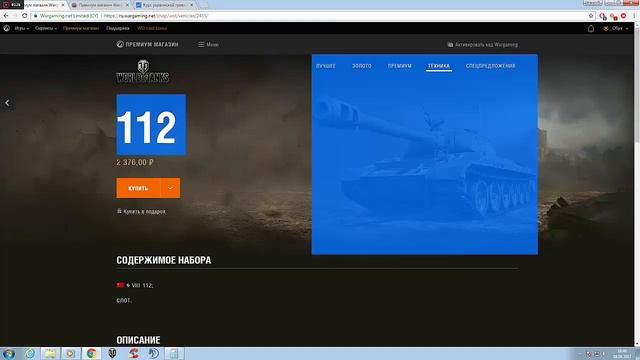Open the WG card bonus link
Image resolution: width=640 pixels, height=360 pixels.
[x=152, y=28]
